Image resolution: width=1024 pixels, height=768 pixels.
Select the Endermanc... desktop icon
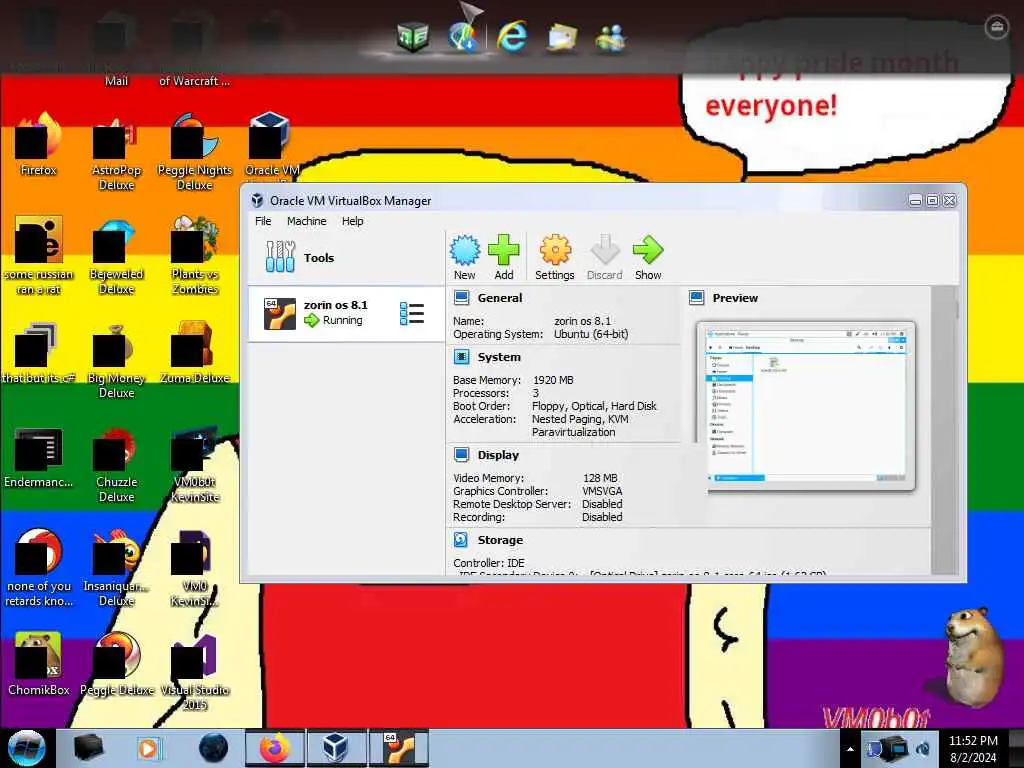39,457
